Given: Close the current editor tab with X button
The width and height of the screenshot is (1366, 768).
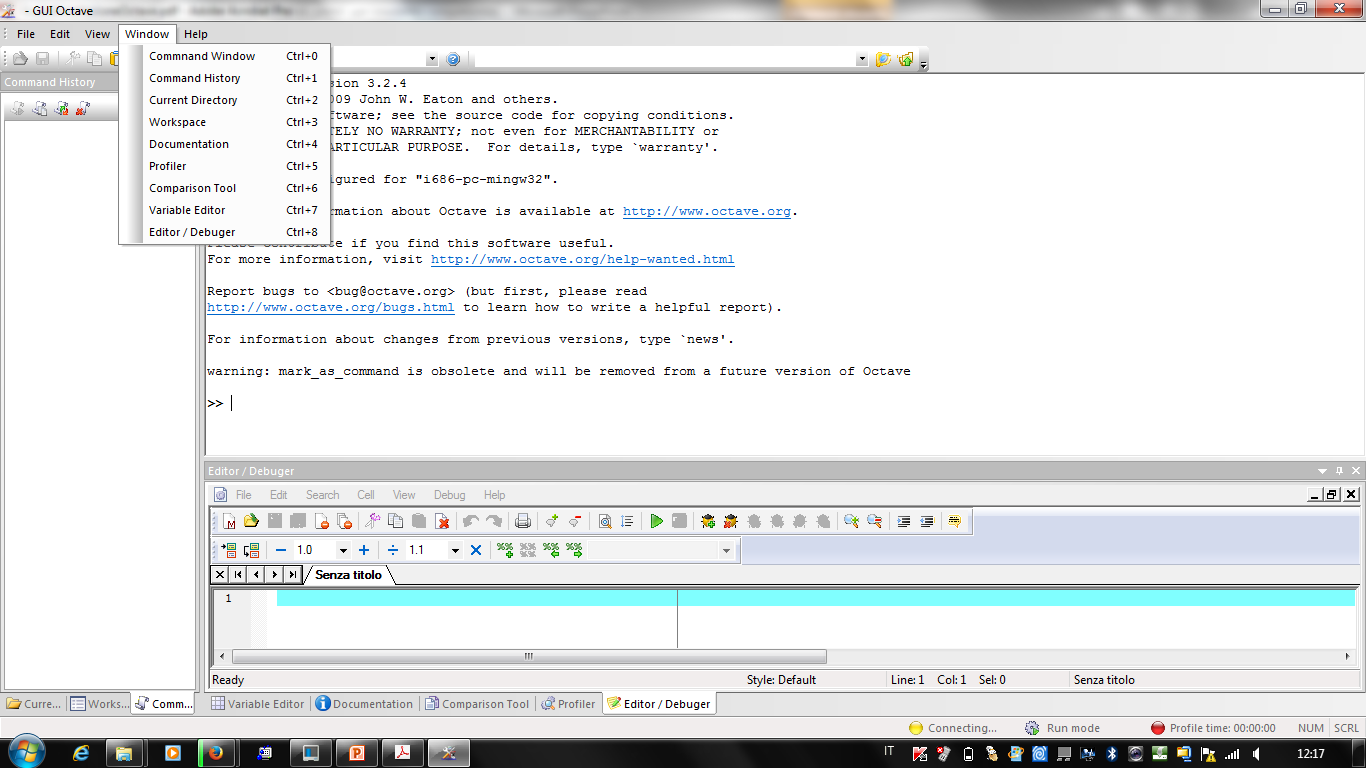Looking at the screenshot, I should (x=220, y=575).
